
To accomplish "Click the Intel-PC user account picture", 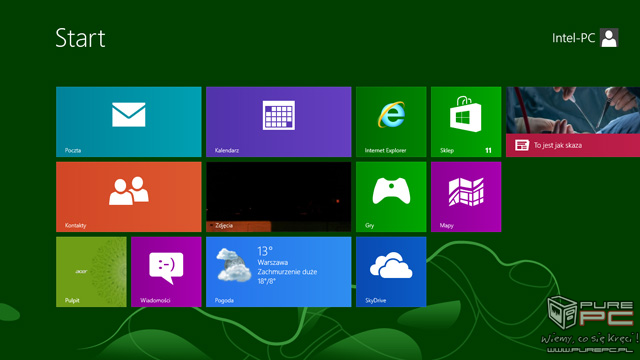I will tap(609, 38).
